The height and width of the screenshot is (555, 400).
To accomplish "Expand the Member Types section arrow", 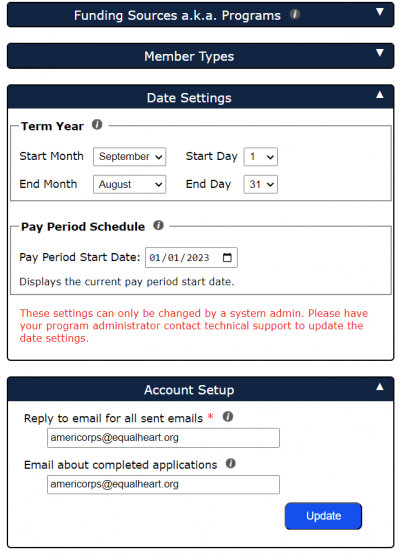I will tap(380, 53).
